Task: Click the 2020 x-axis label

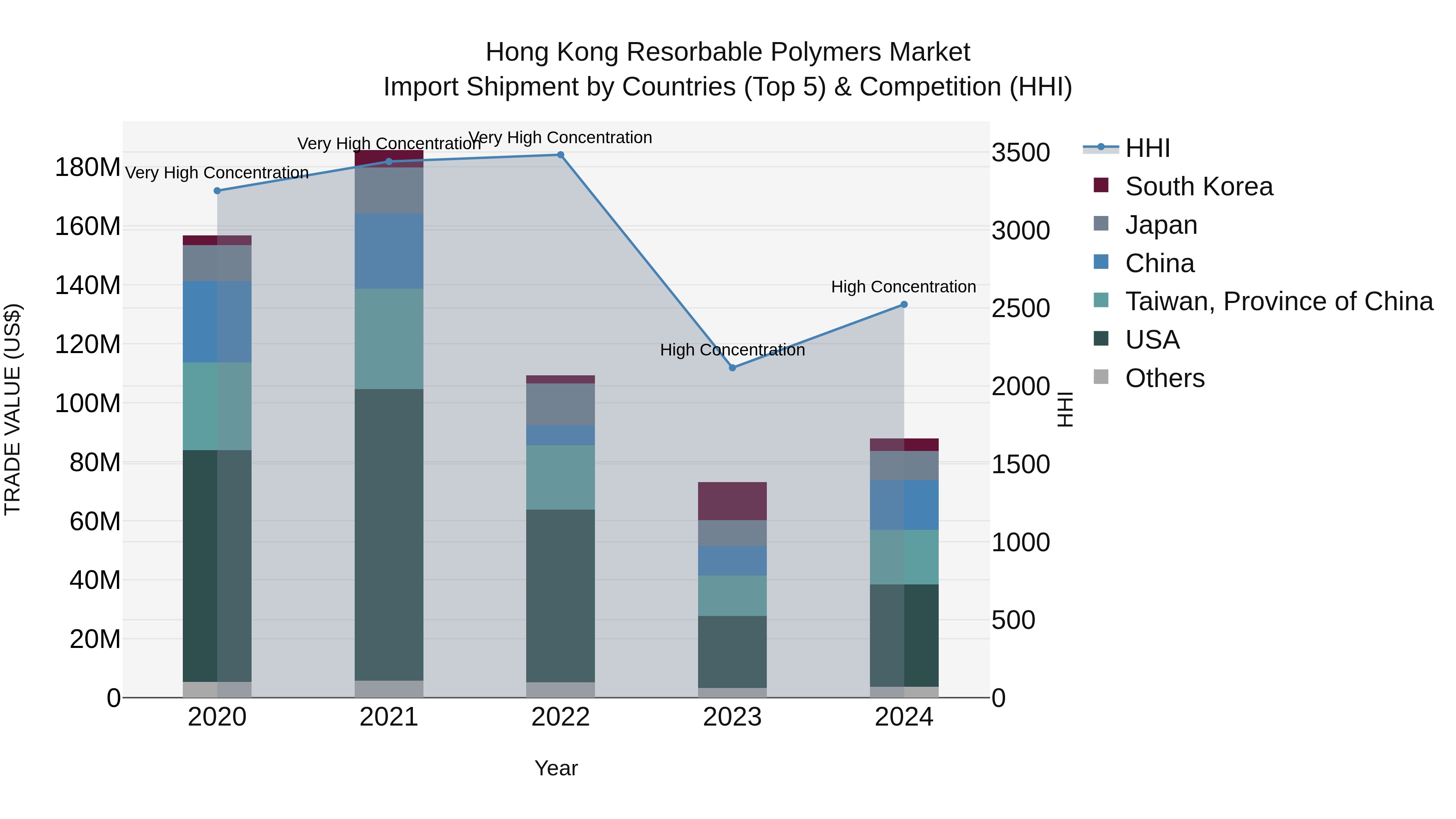Action: 217,717
